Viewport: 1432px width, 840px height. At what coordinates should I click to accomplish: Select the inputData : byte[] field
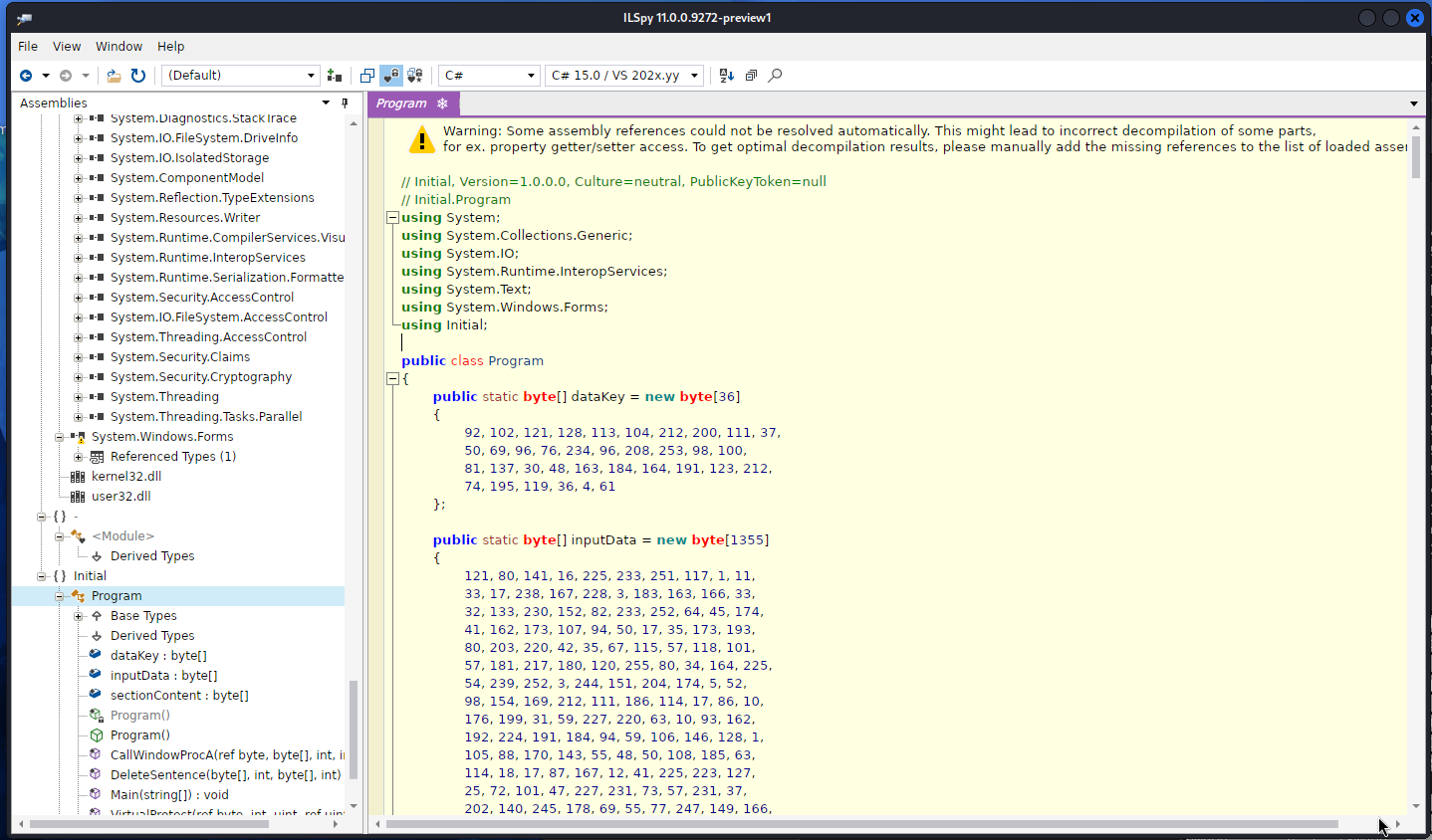point(164,676)
